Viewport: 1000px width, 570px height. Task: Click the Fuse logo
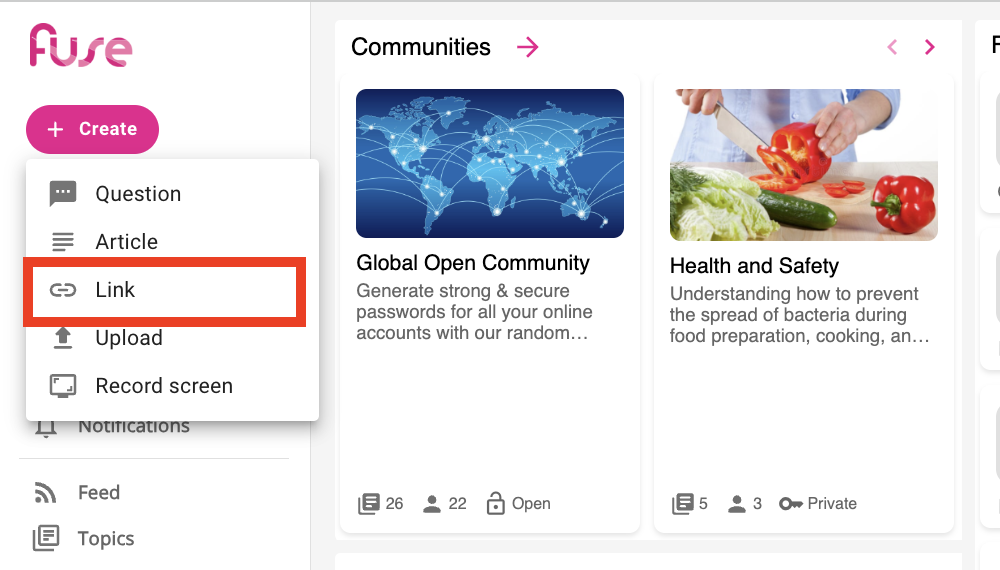point(80,46)
